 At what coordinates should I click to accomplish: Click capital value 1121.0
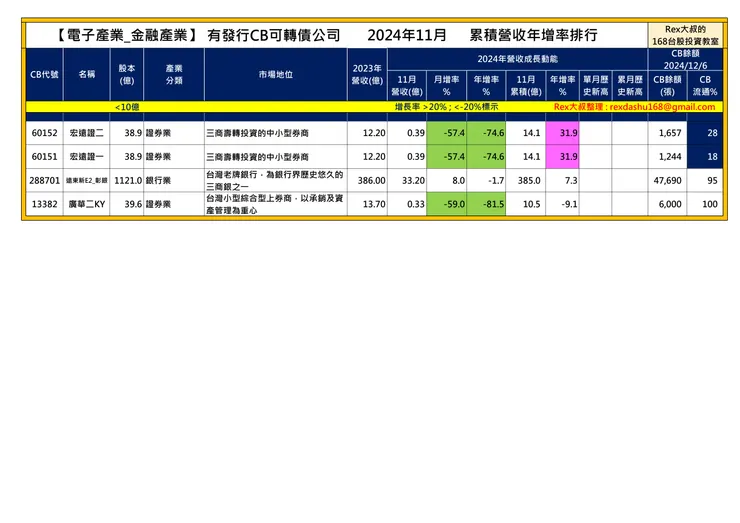[128, 180]
